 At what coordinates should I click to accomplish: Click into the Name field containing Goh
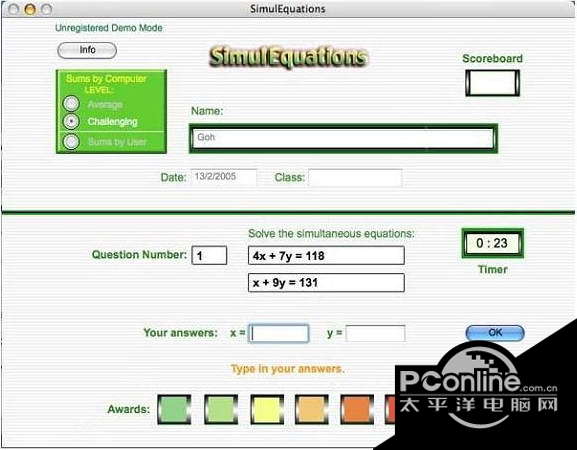tap(343, 138)
